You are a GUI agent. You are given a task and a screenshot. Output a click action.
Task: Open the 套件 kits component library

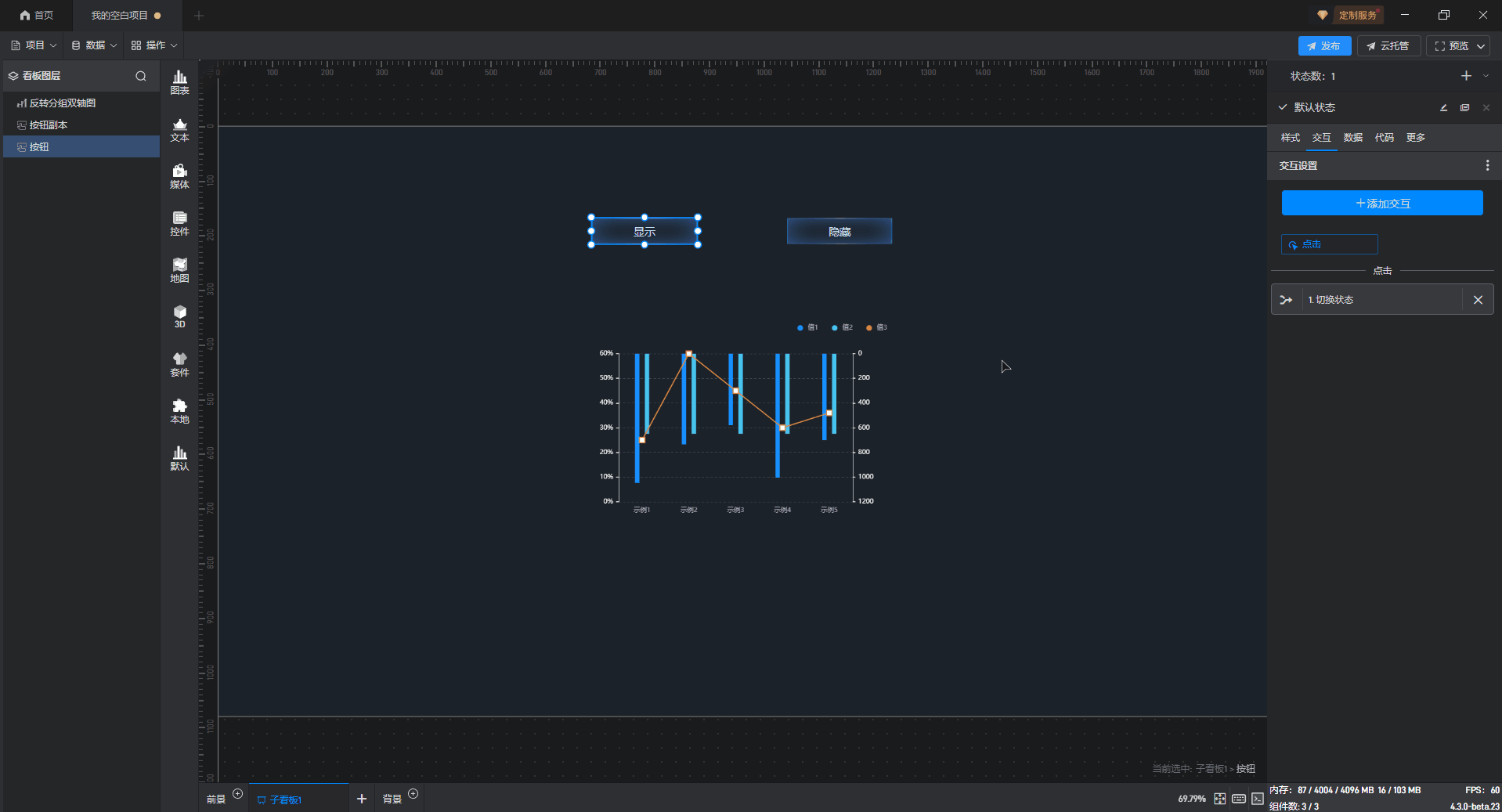pyautogui.click(x=179, y=364)
